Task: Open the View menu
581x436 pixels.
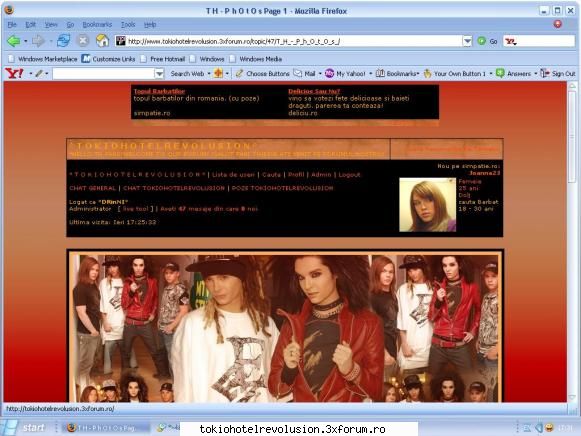Action: pyautogui.click(x=51, y=24)
